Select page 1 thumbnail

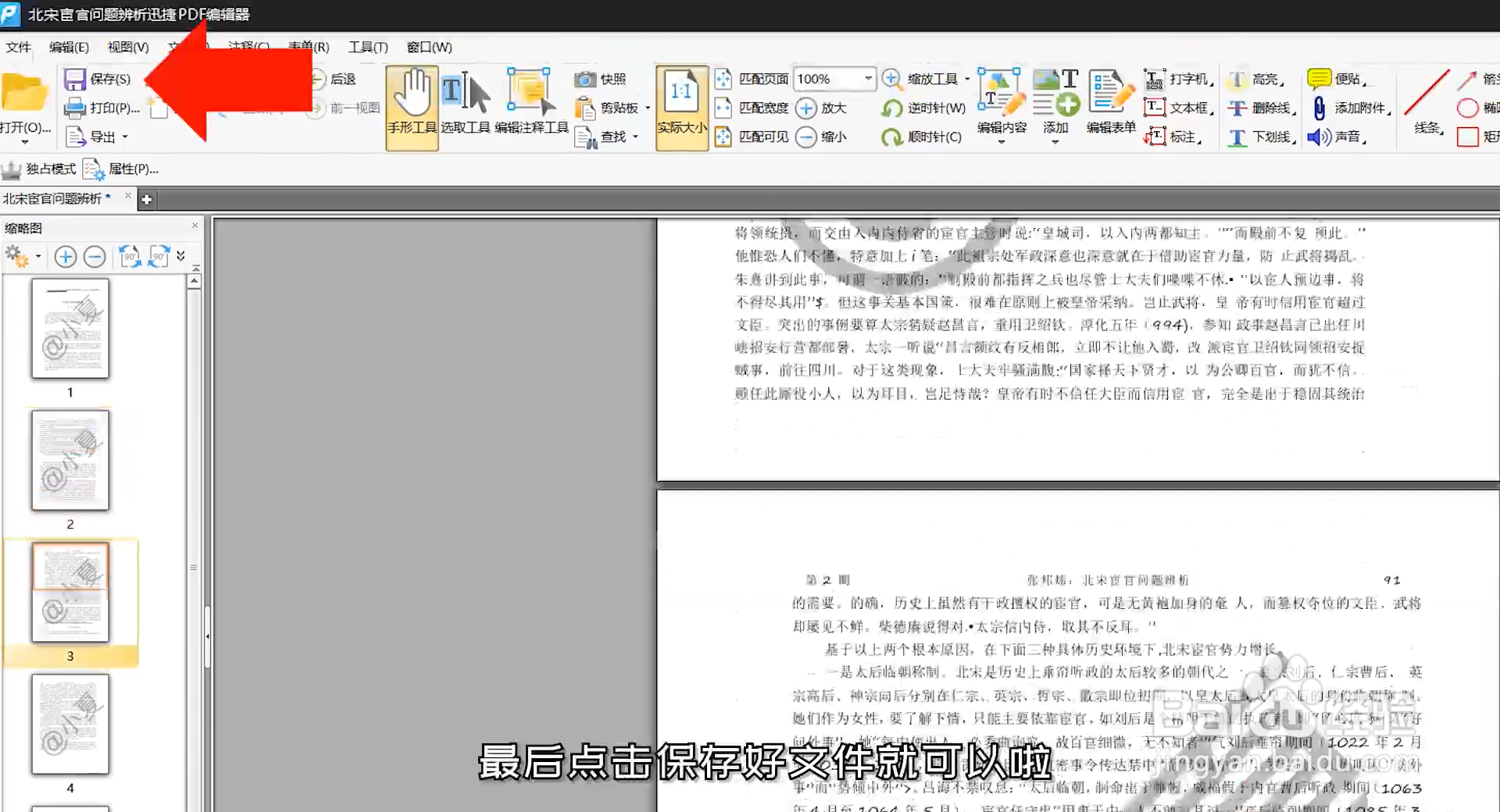coord(70,329)
